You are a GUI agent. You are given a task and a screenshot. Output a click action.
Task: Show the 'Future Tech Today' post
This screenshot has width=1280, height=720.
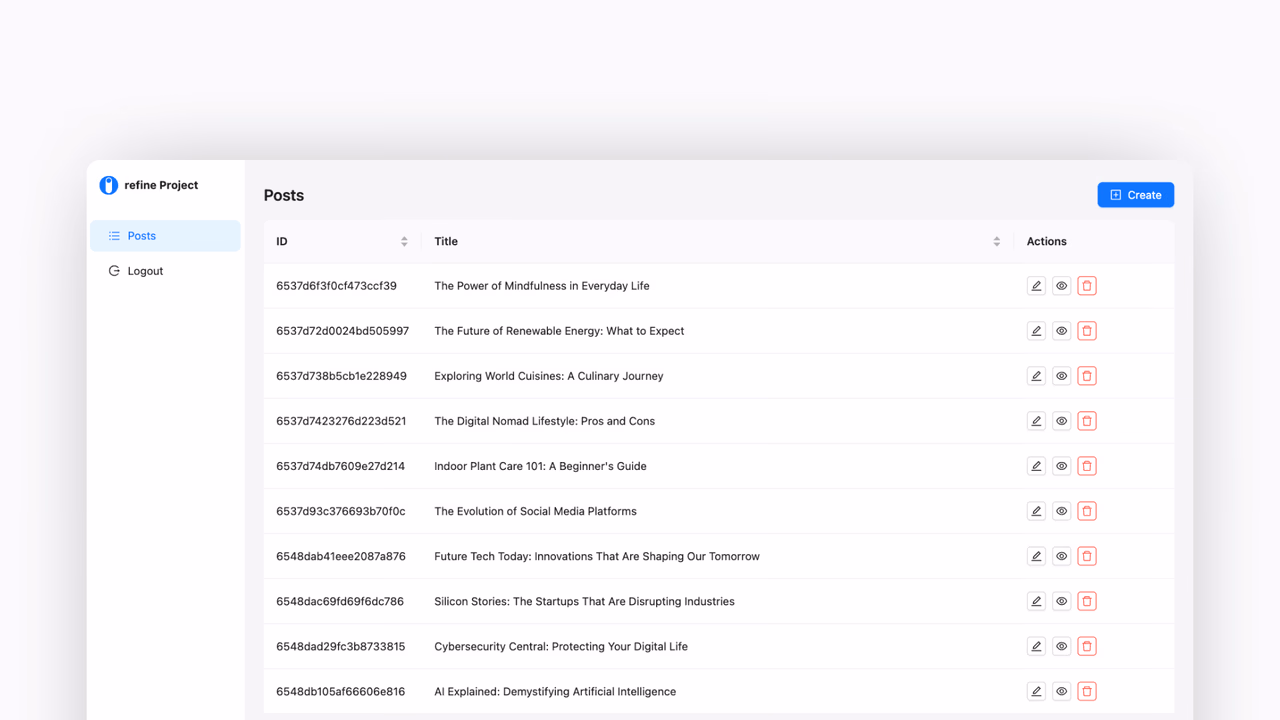coord(1062,556)
